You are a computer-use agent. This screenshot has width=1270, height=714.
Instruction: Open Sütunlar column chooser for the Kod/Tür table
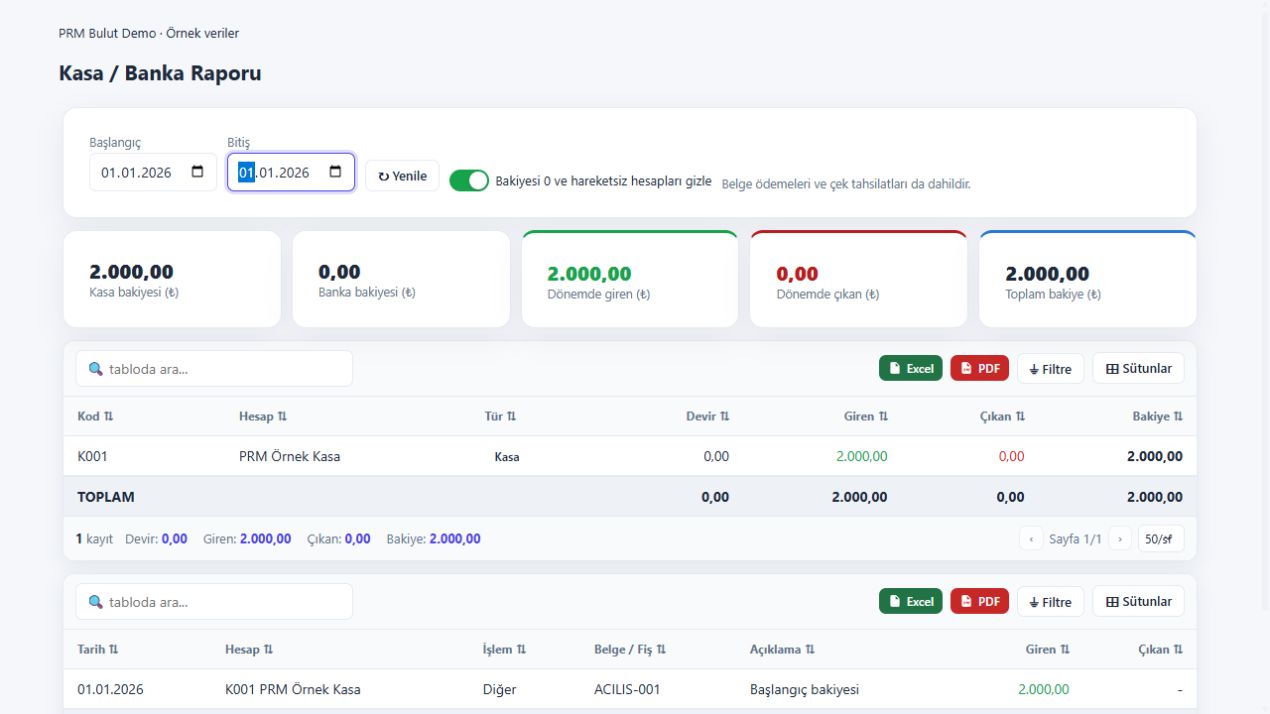click(1138, 369)
